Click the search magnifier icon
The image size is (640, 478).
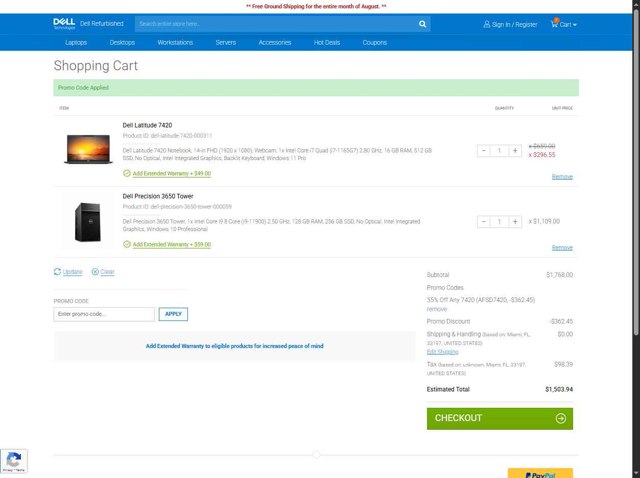[422, 24]
